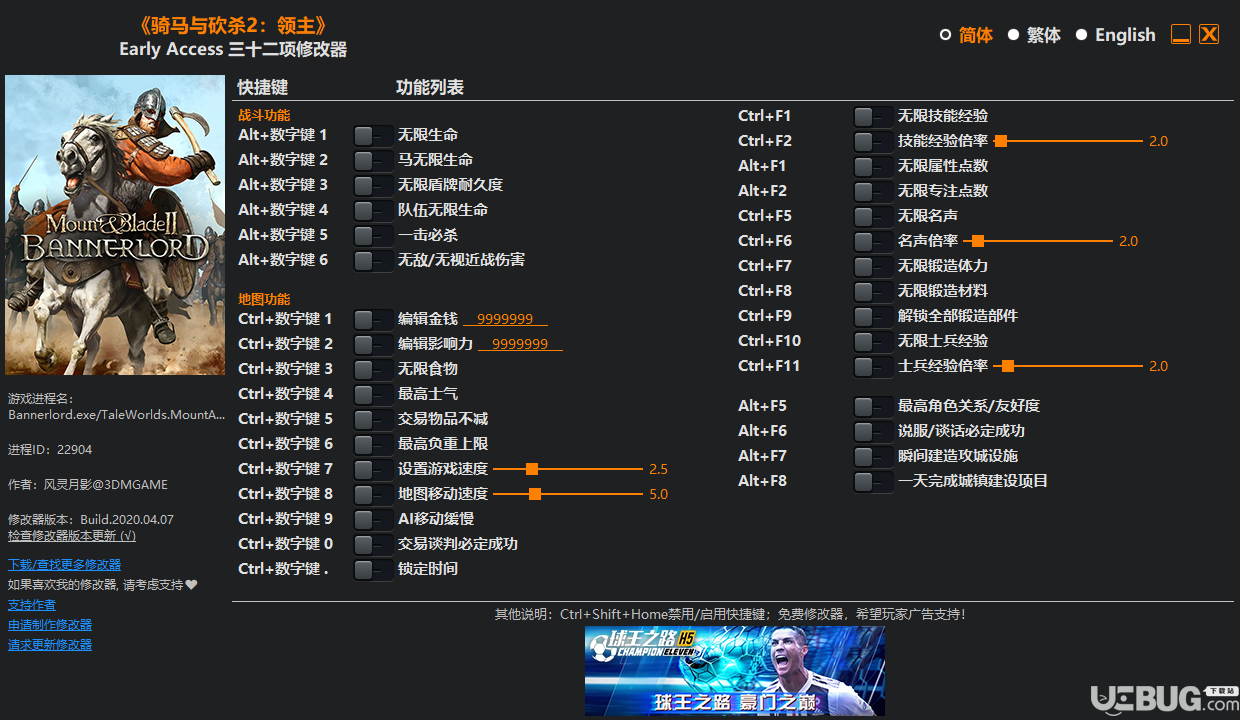Image resolution: width=1240 pixels, height=720 pixels.
Task: Click 作者：风灵月影@3DMGAME text
Action: tap(88, 485)
